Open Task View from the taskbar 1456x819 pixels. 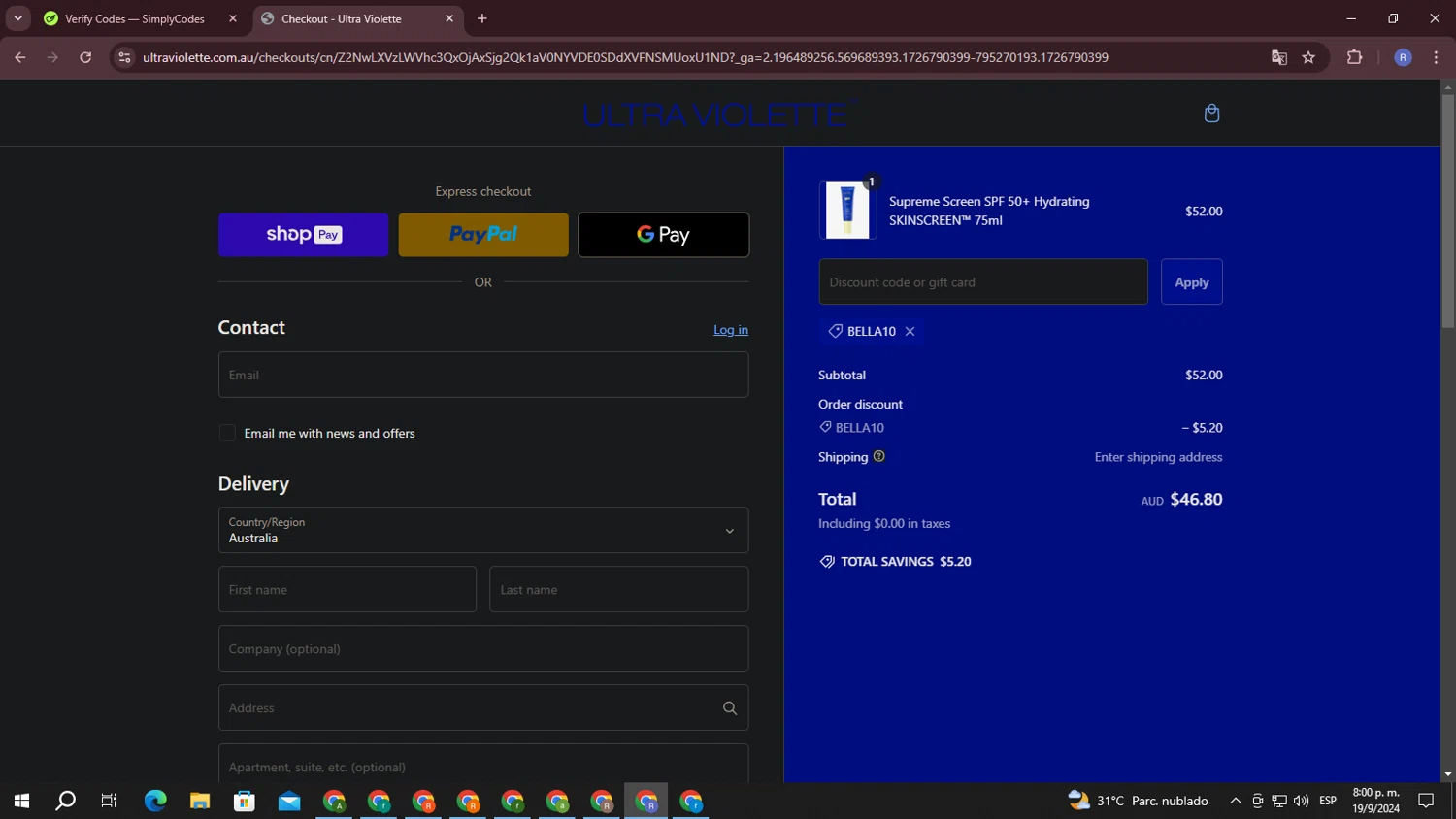click(x=109, y=801)
